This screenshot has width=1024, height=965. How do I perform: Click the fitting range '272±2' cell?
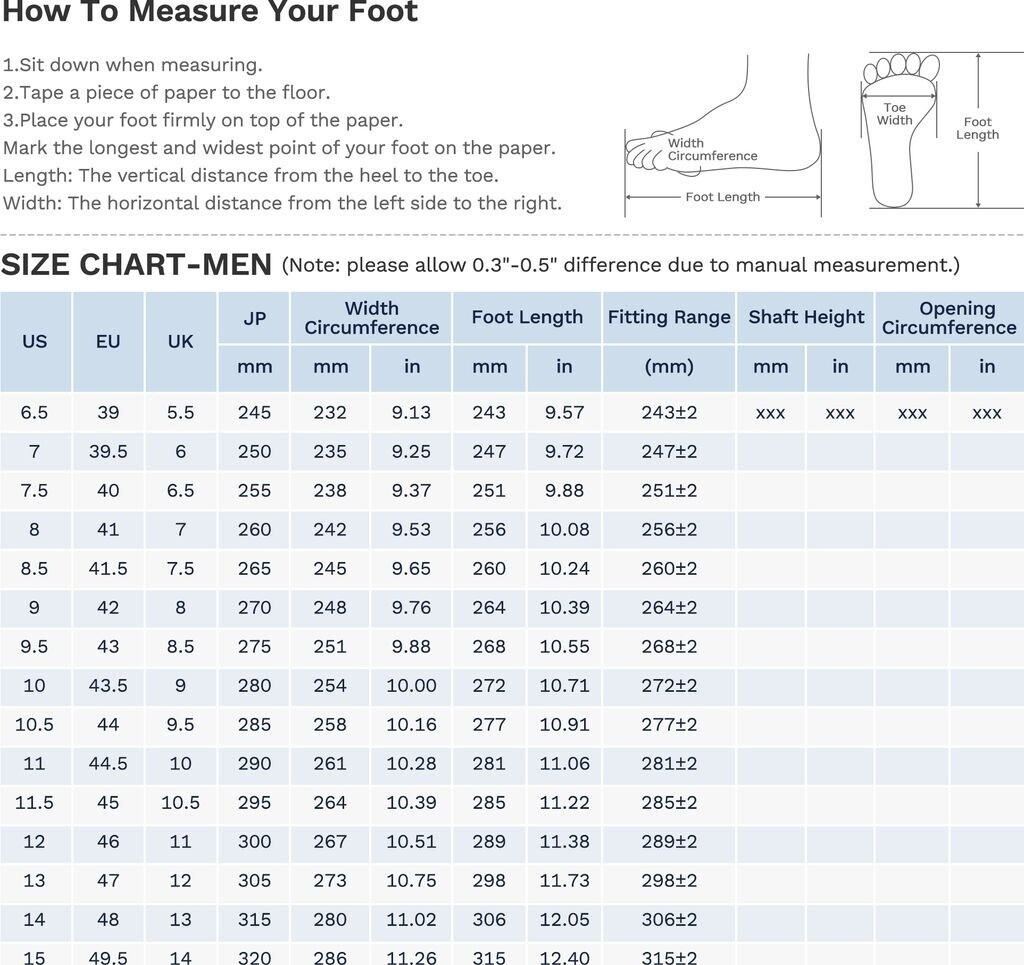pos(669,686)
